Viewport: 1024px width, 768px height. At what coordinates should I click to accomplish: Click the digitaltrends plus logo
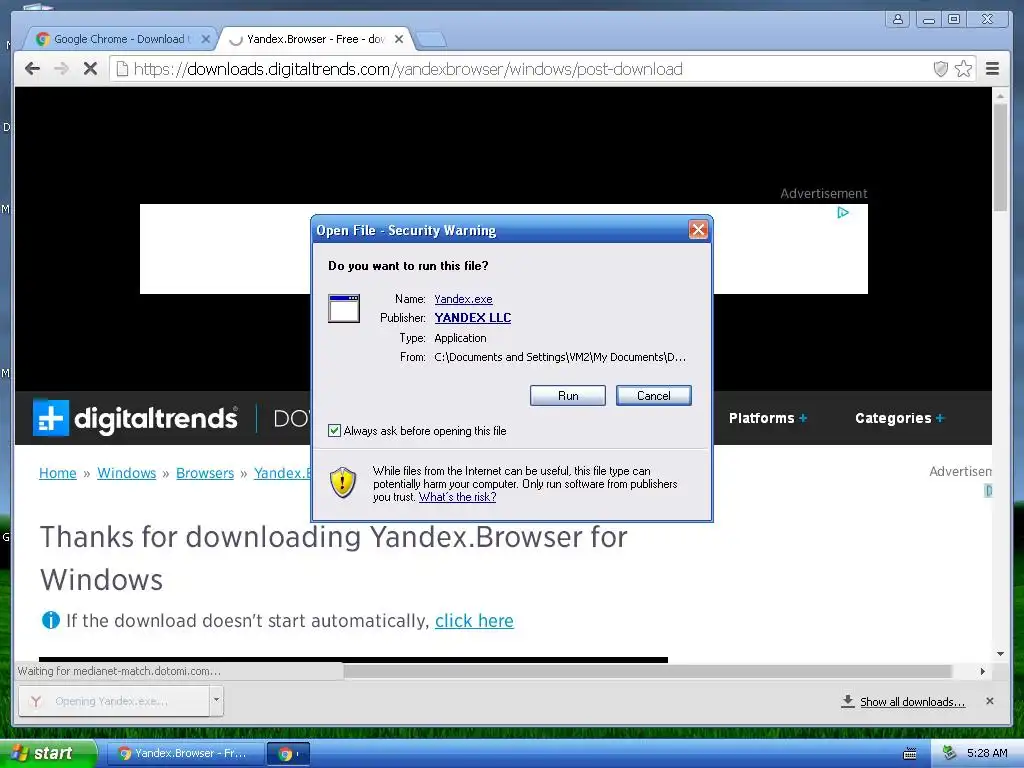click(51, 418)
